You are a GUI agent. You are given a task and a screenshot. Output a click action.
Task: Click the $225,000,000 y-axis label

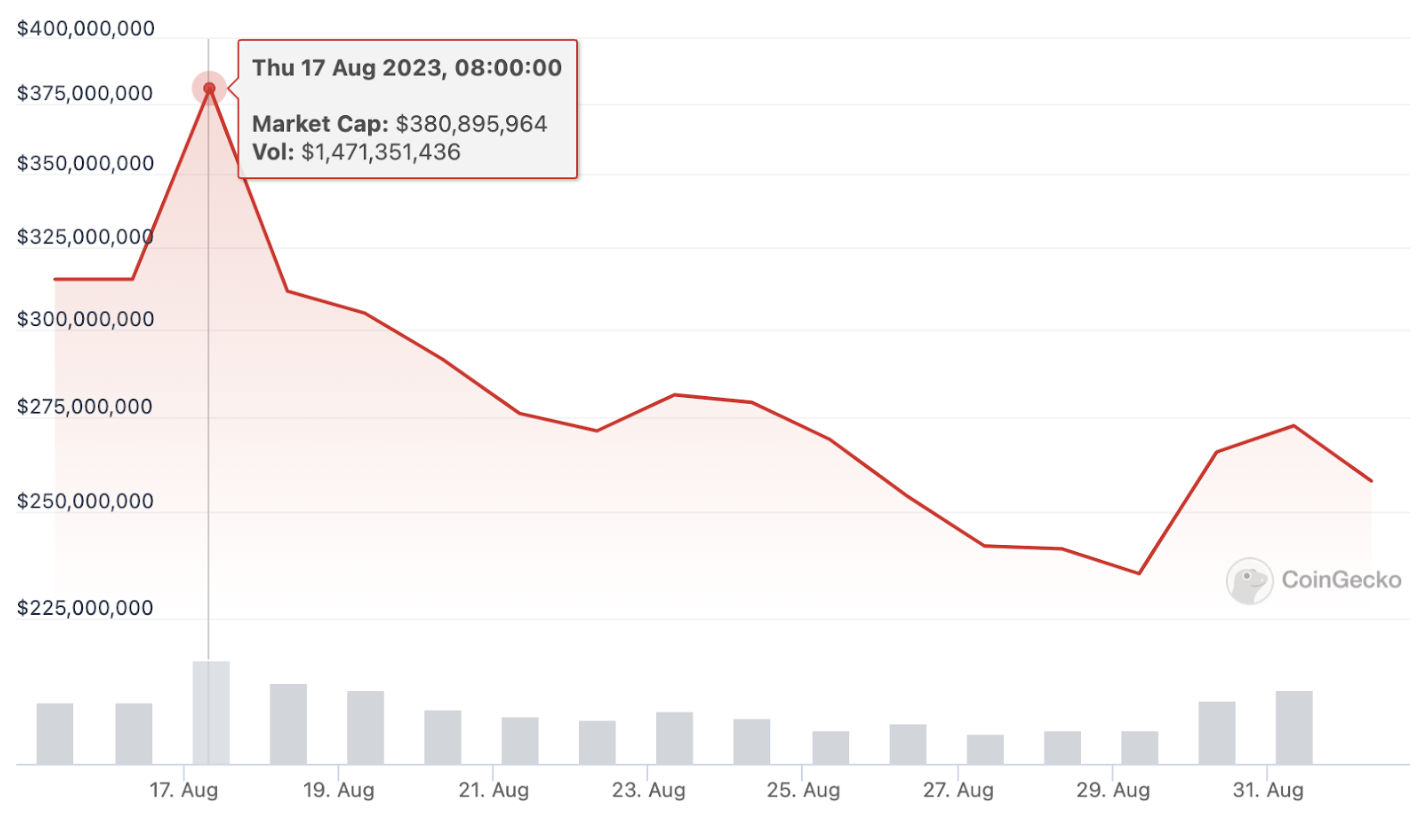point(86,607)
